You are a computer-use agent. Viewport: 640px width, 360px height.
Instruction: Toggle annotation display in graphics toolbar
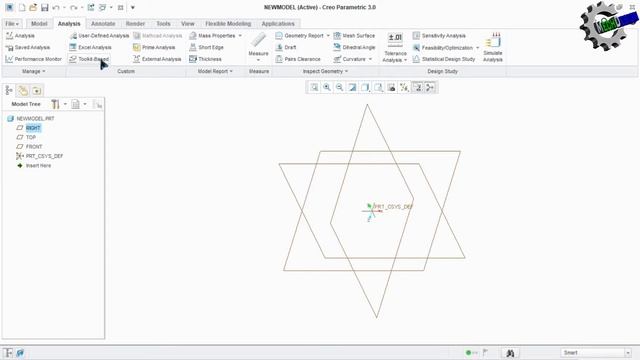click(417, 87)
